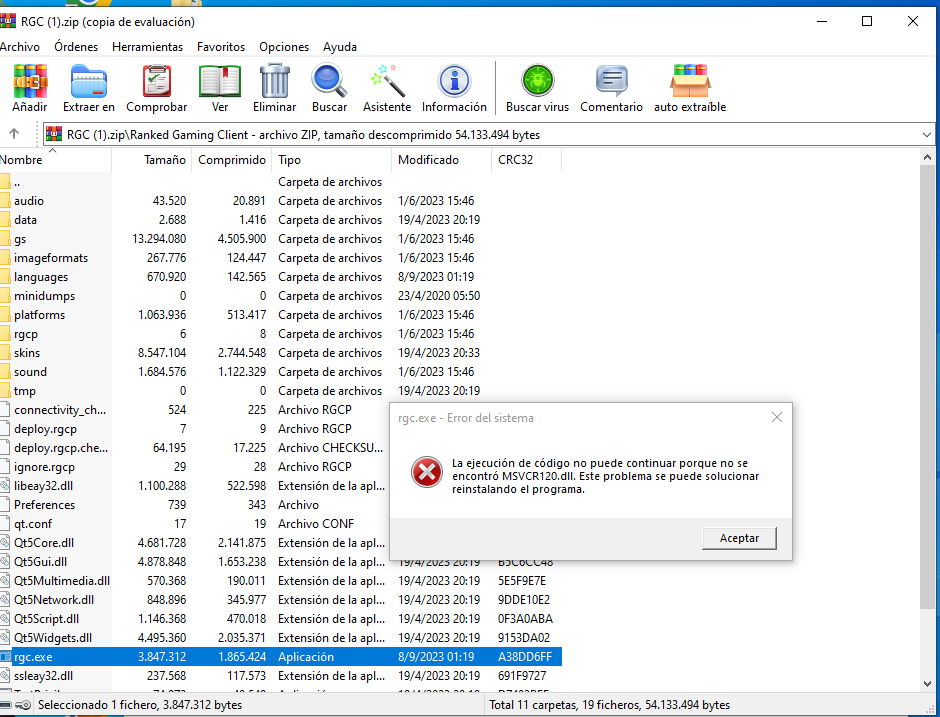Sort list by Tamaño column header

(152, 159)
